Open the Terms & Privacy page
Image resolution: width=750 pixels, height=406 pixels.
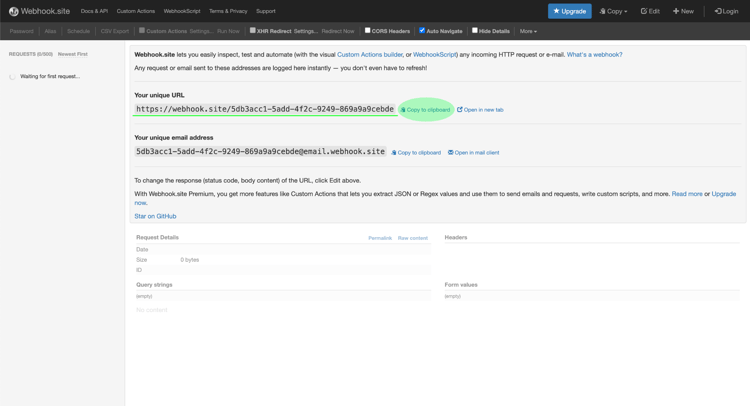[228, 11]
